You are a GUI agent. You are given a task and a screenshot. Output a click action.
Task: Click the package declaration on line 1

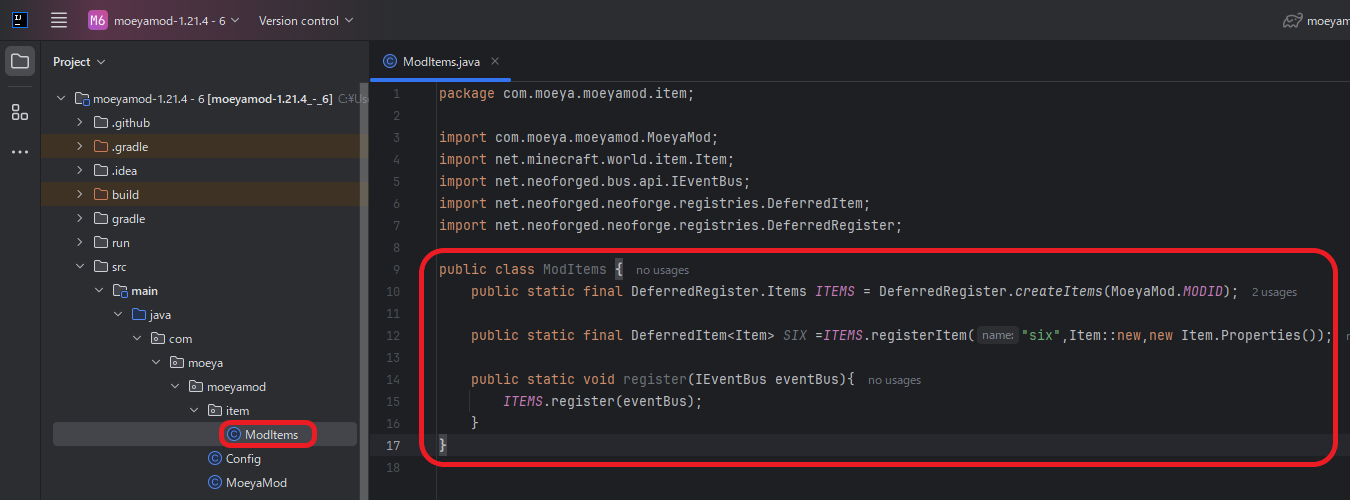566,93
